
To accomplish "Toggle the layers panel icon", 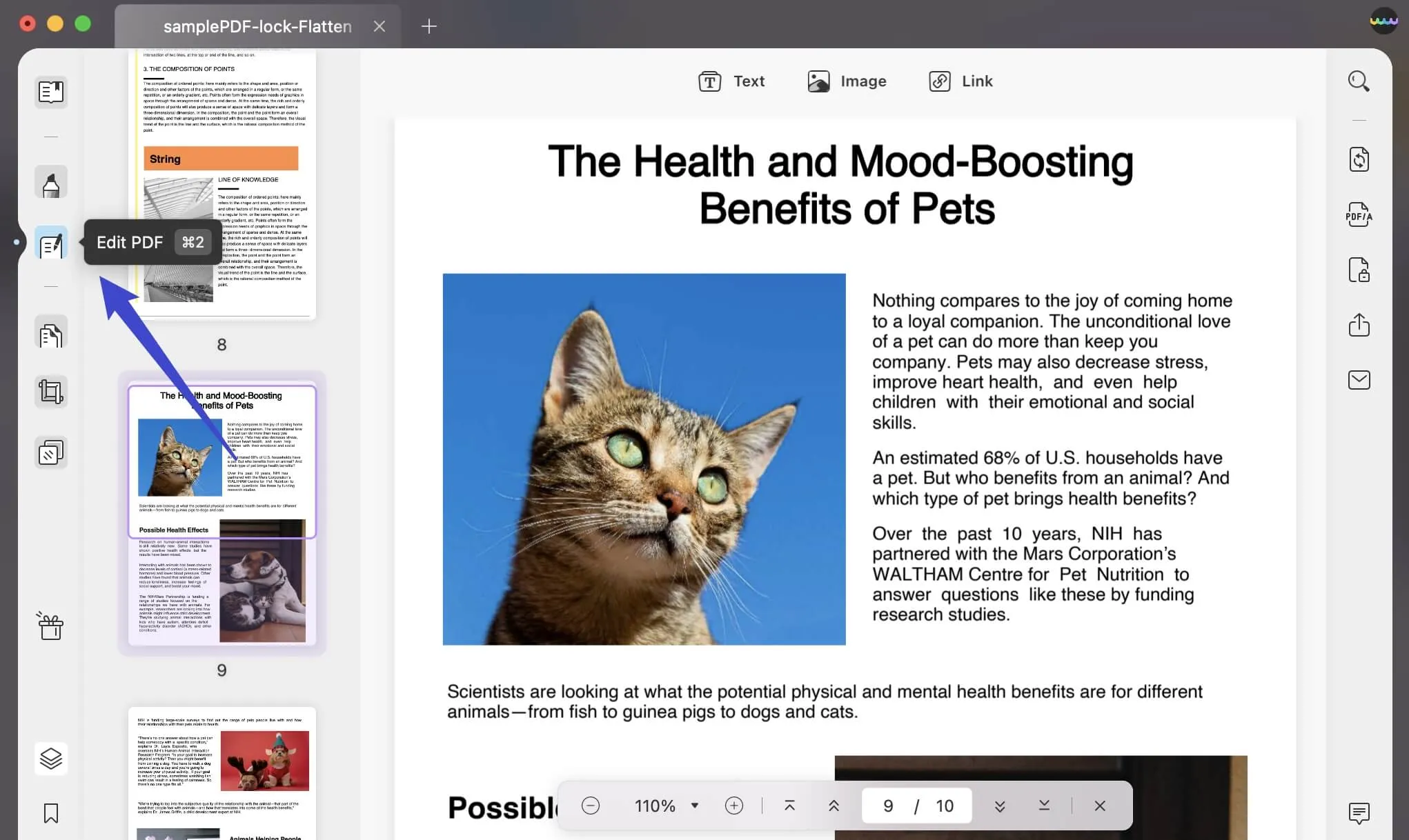I will click(x=50, y=757).
